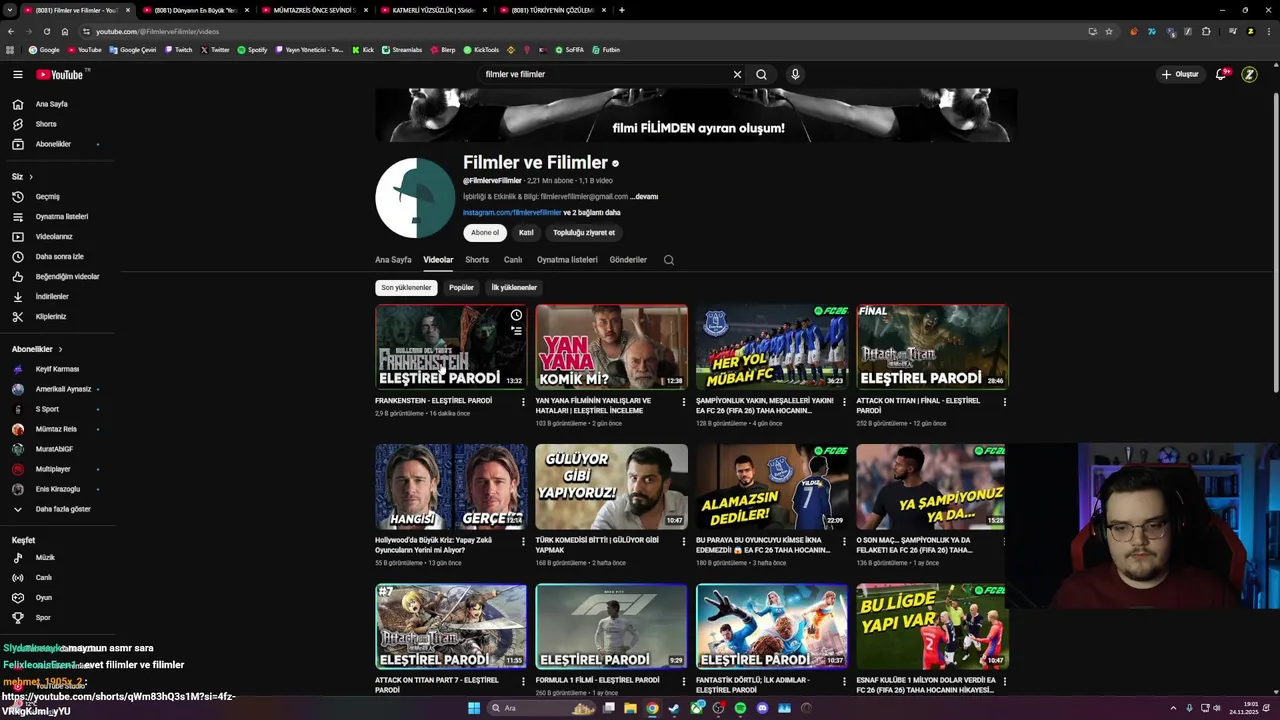Click the Filmler ve Filimler avatar

(414, 198)
